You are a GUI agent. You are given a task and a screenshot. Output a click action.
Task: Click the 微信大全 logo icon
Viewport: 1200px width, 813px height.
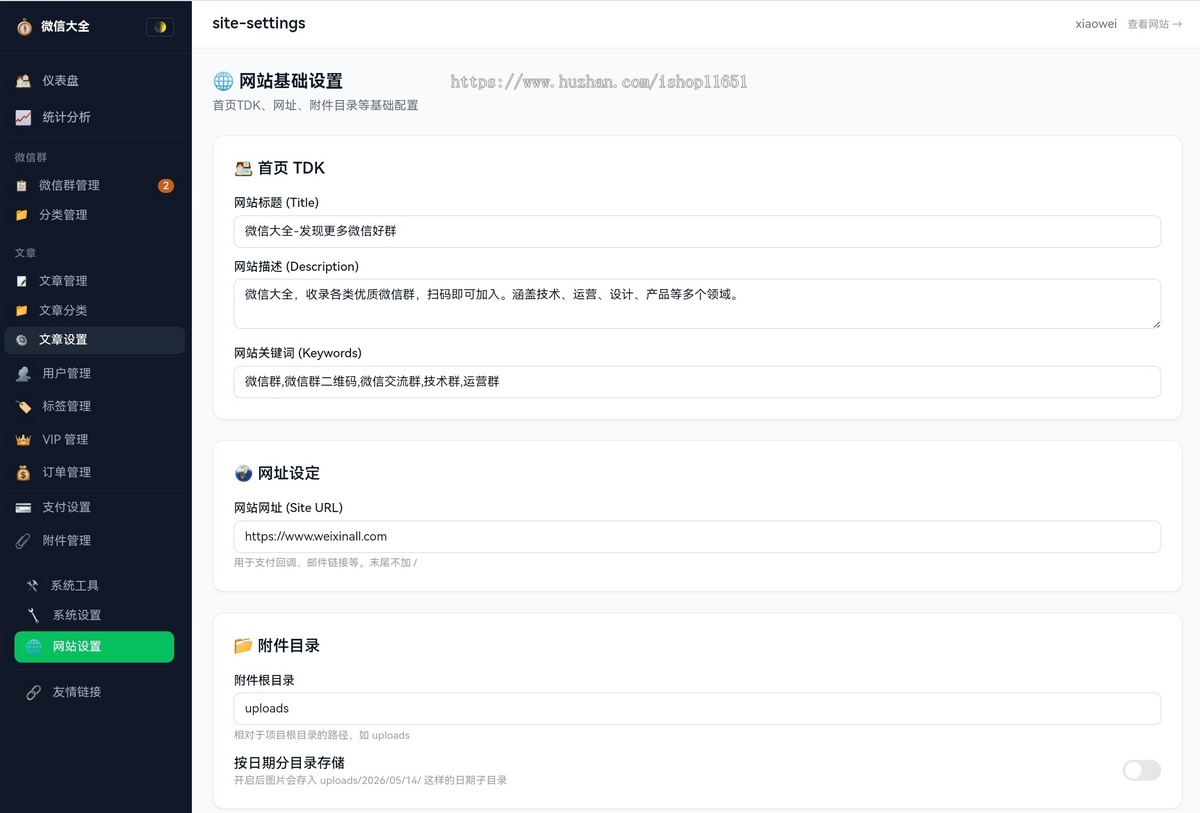click(x=24, y=27)
